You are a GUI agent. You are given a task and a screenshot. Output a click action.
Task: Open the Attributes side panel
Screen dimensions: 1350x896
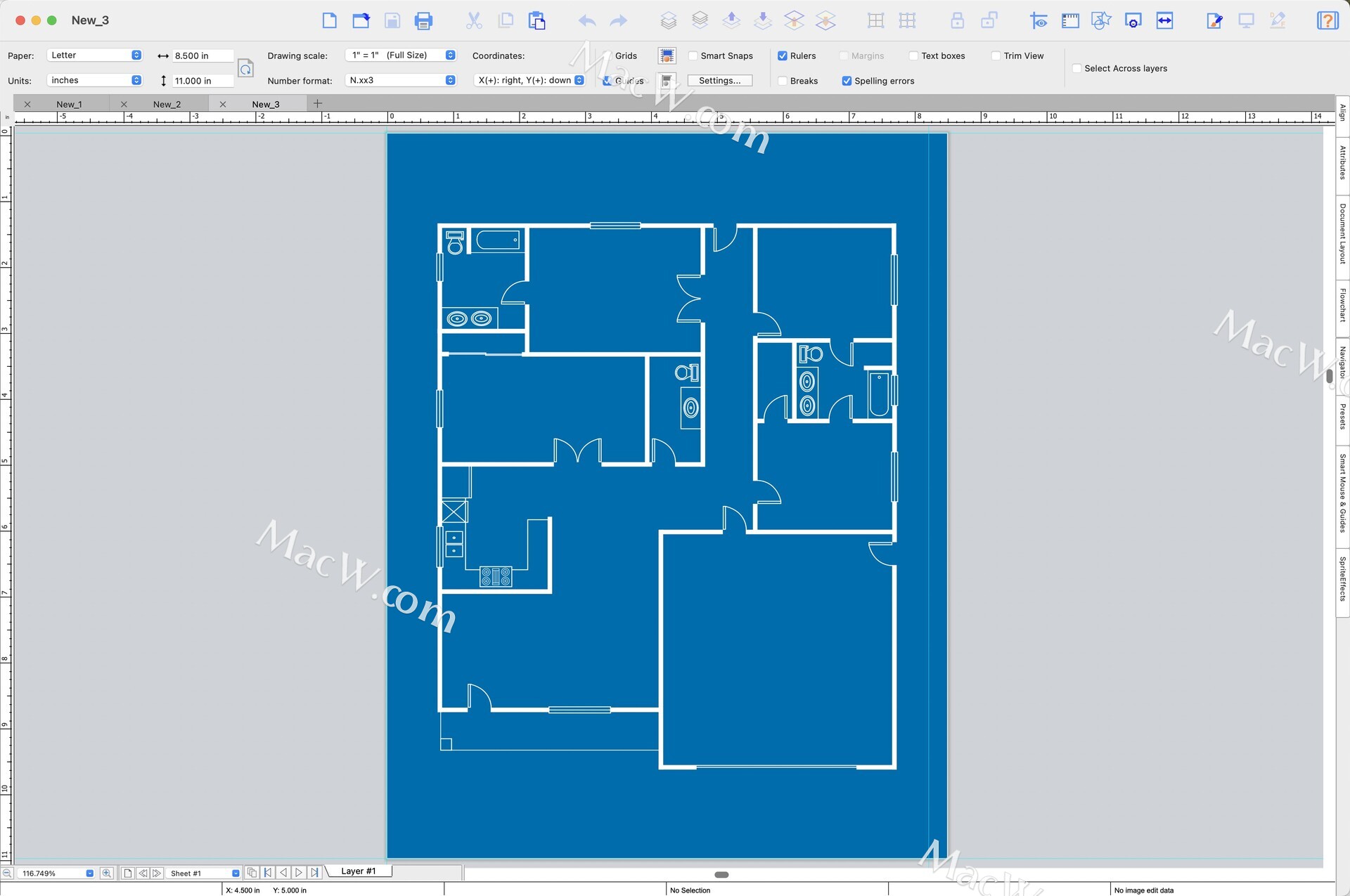coord(1342,163)
